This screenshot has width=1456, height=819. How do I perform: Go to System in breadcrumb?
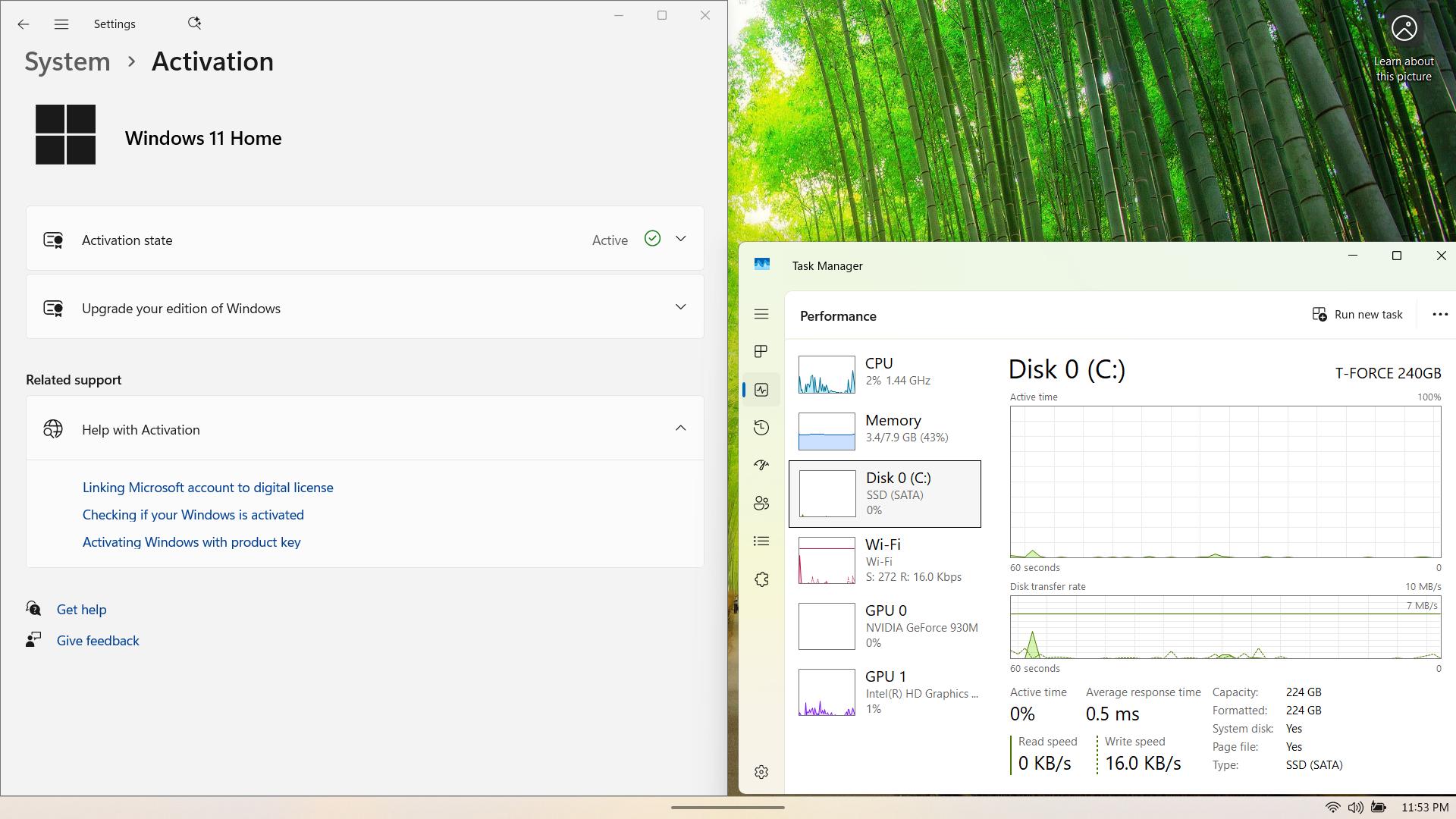[67, 61]
